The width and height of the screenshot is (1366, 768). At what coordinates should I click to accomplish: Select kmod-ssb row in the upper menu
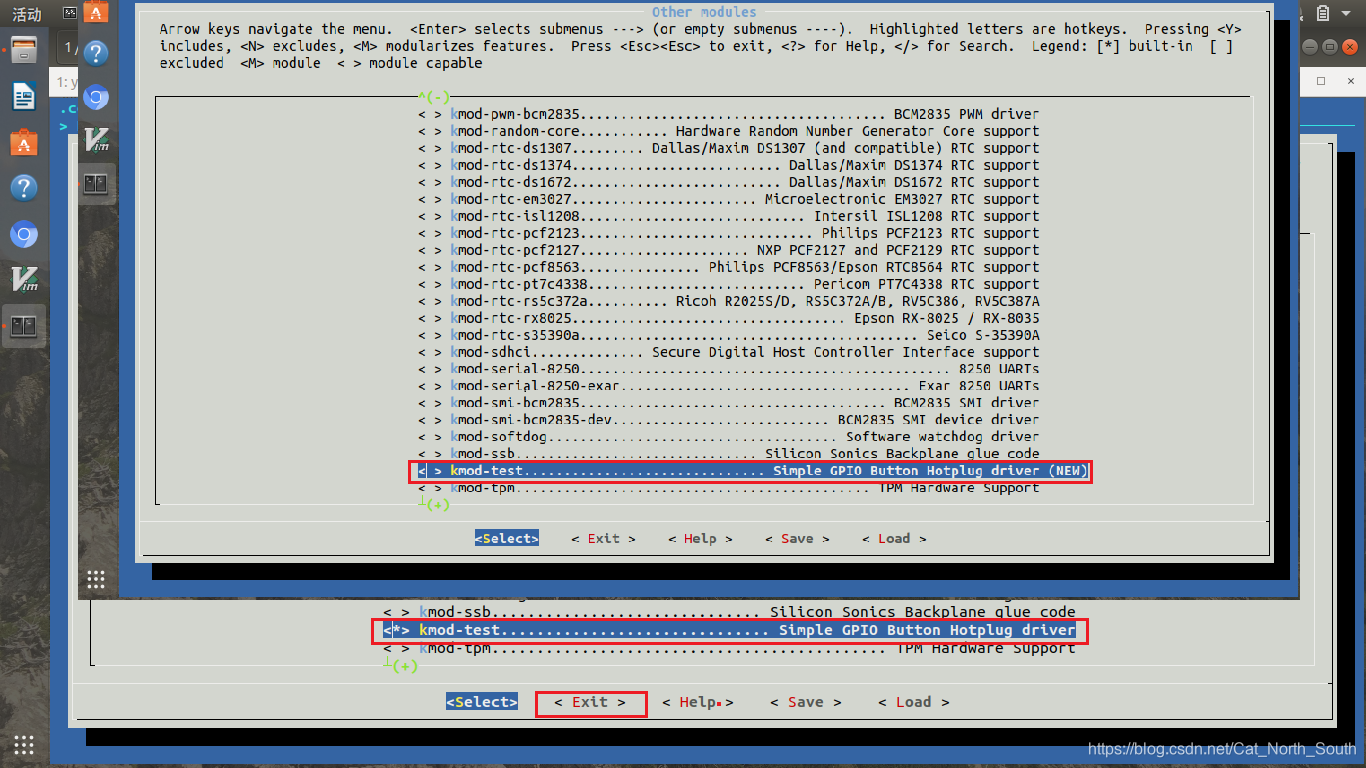click(x=728, y=454)
